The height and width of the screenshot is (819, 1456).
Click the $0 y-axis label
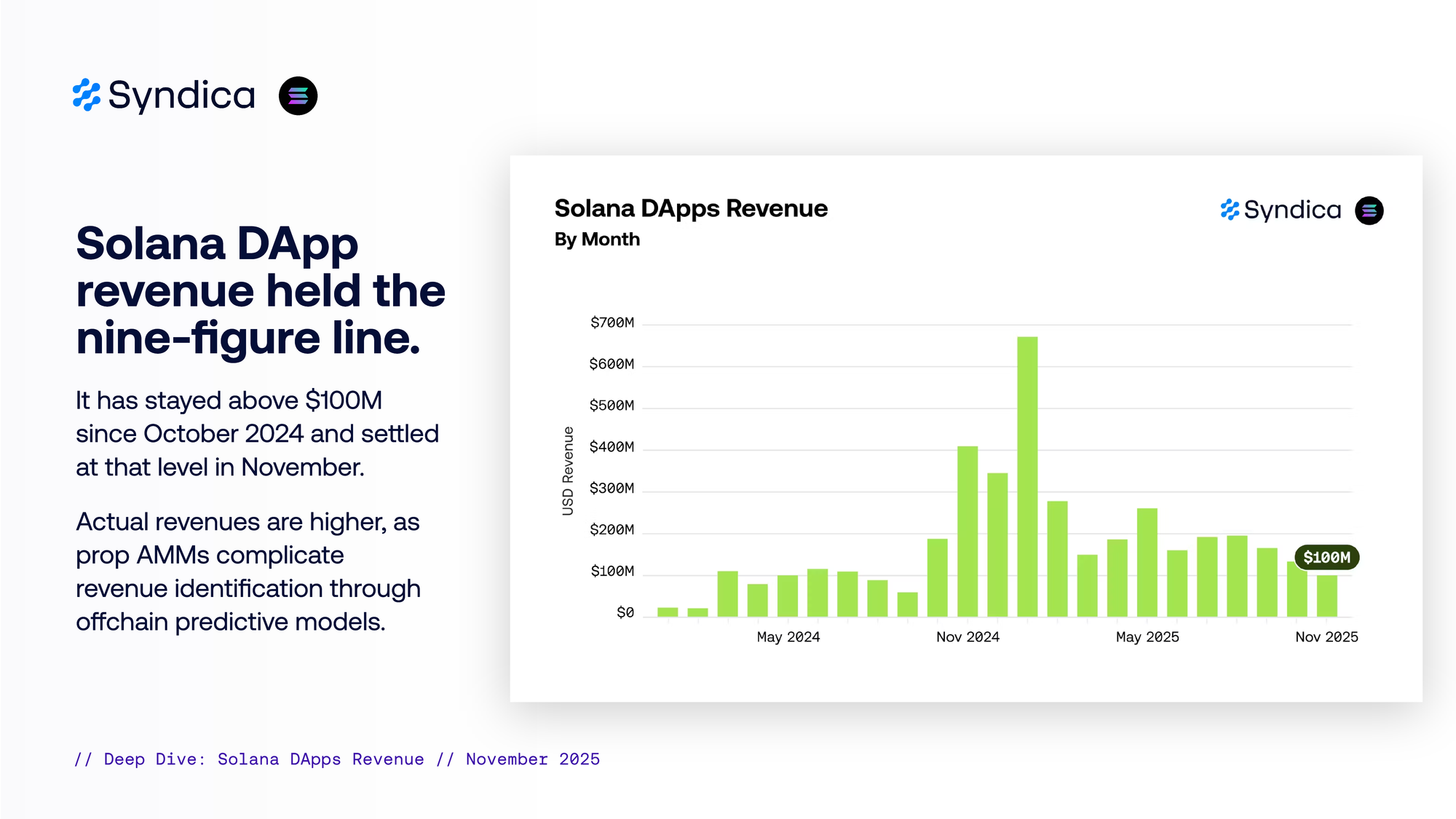click(625, 613)
